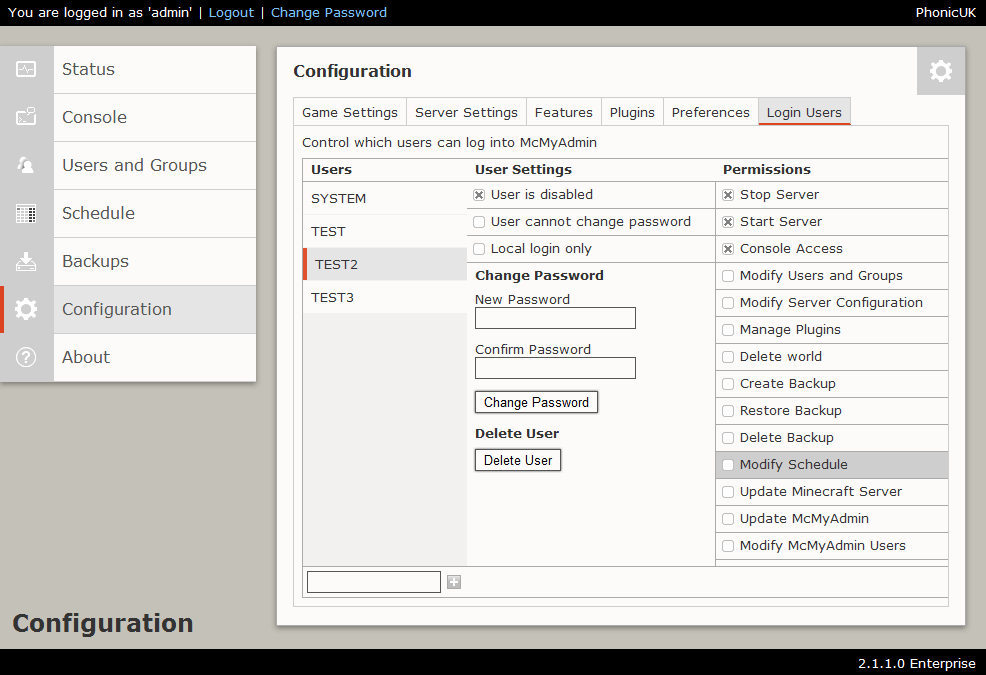The height and width of the screenshot is (675, 986).
Task: Click the gear icon in Configuration panel corner
Action: tap(941, 71)
